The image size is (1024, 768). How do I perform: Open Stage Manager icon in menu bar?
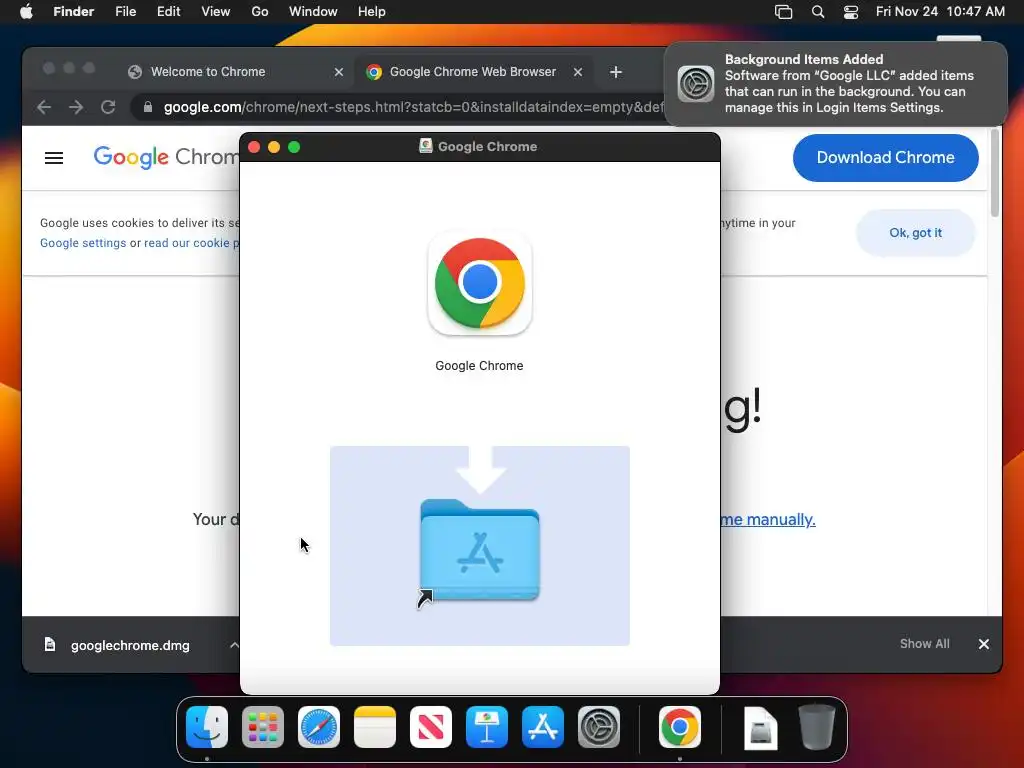click(x=783, y=12)
